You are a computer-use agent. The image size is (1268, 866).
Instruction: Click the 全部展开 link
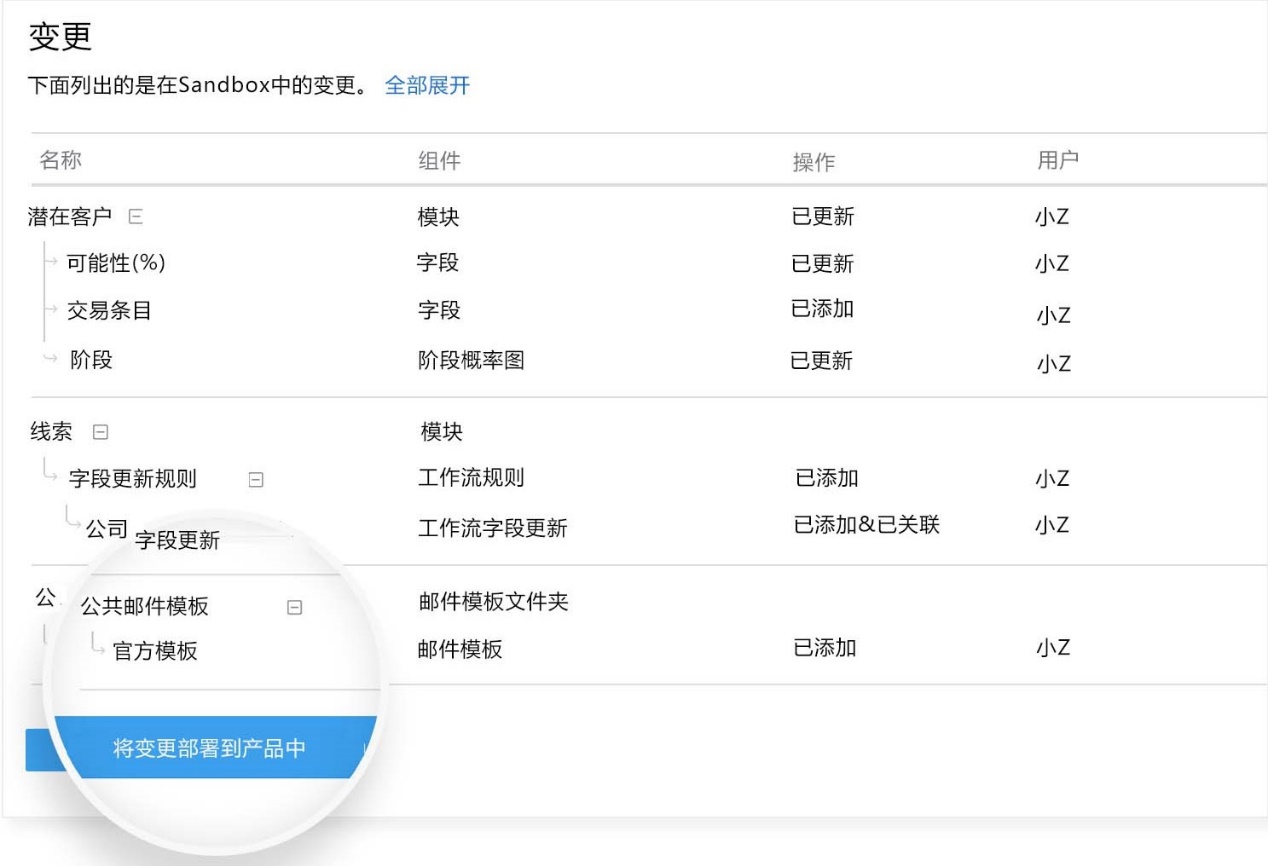(x=427, y=86)
